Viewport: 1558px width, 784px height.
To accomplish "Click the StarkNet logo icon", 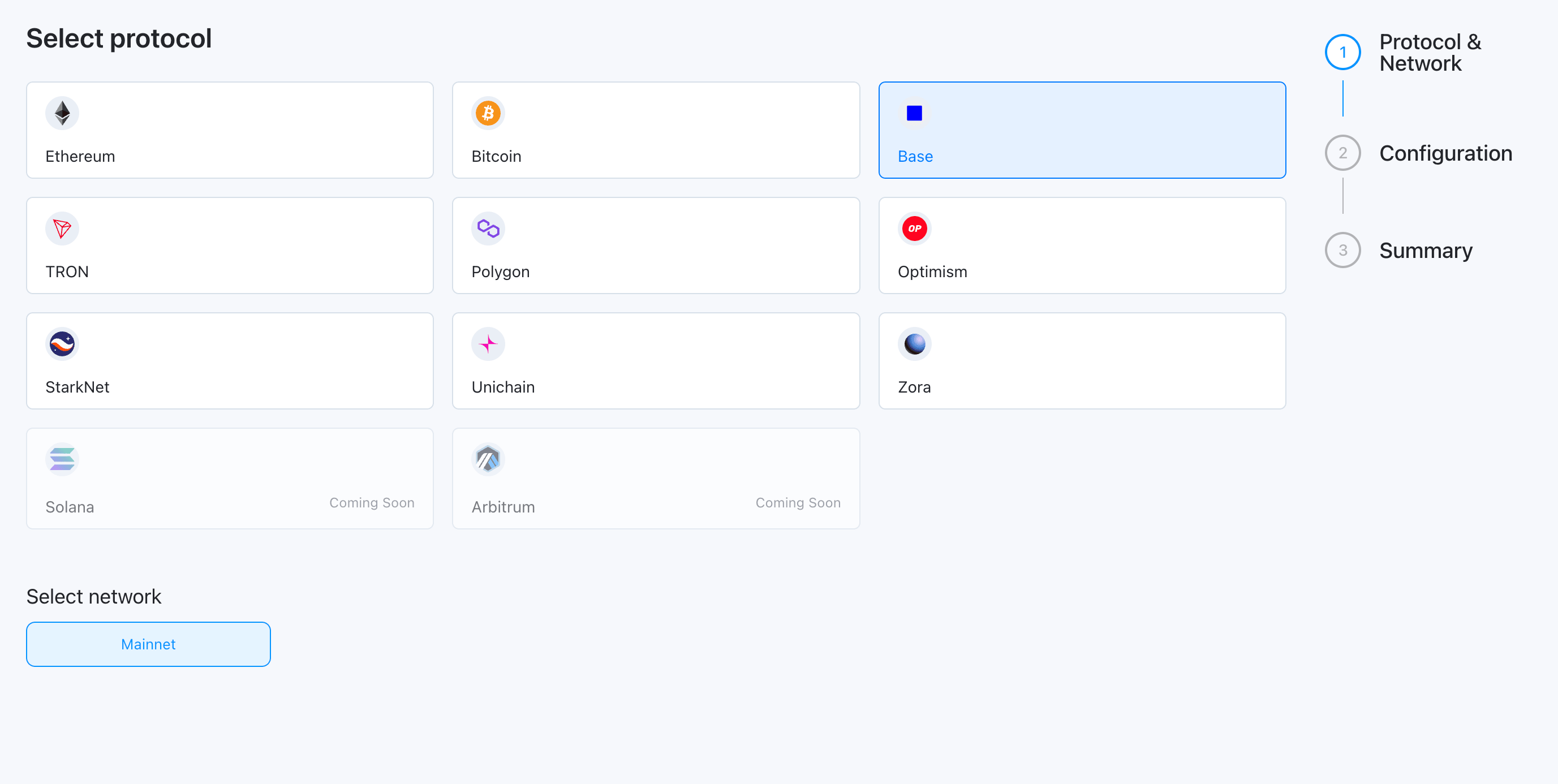I will (x=62, y=344).
